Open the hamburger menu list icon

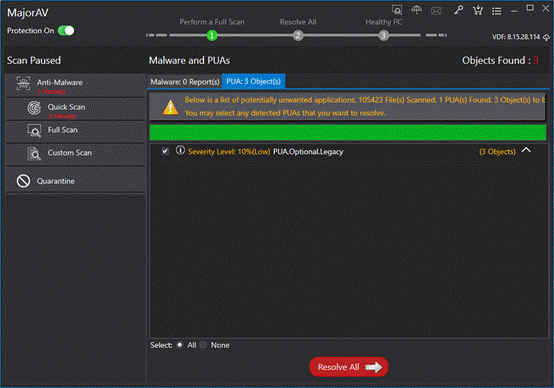click(496, 11)
